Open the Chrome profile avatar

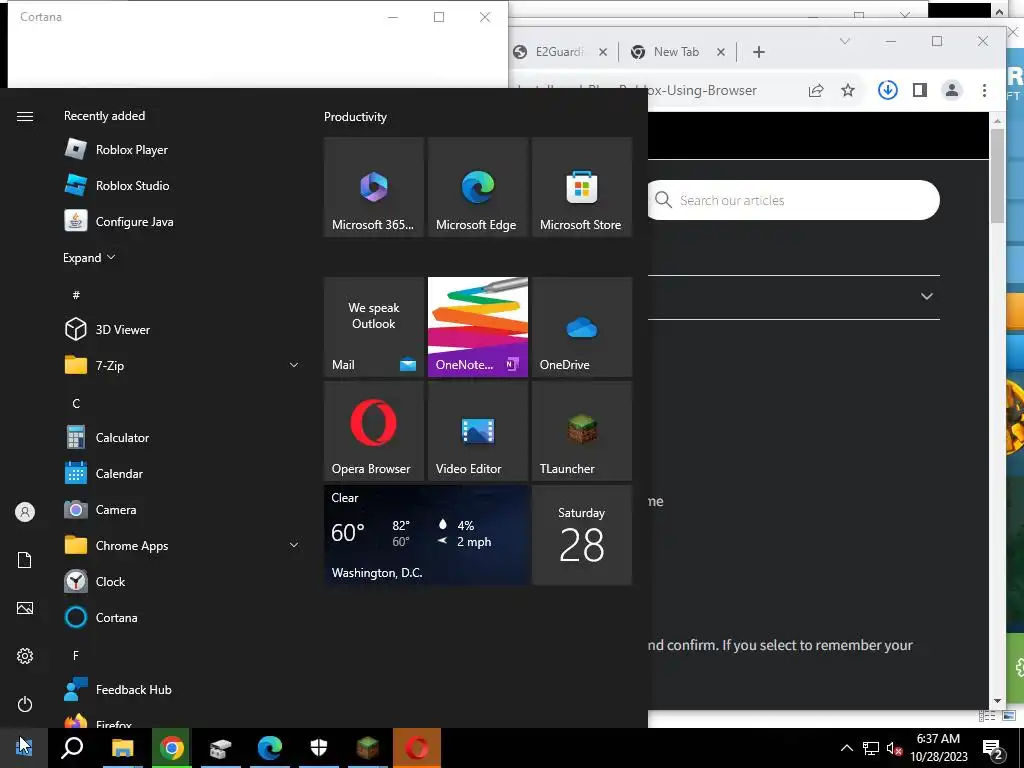pyautogui.click(x=952, y=90)
